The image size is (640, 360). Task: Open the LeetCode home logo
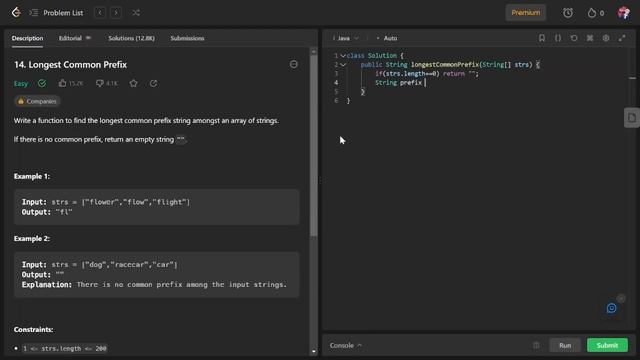(x=16, y=13)
